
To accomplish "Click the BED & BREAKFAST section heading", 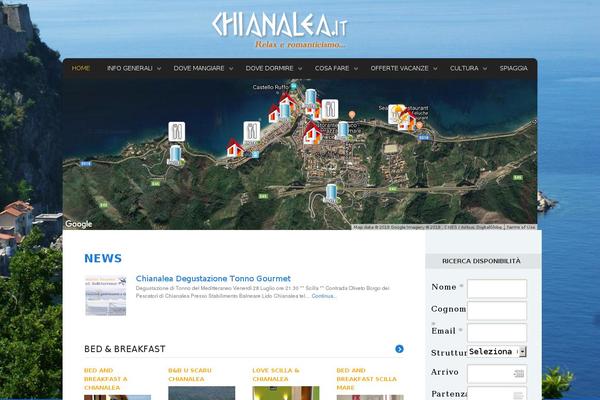I will click(x=125, y=349).
